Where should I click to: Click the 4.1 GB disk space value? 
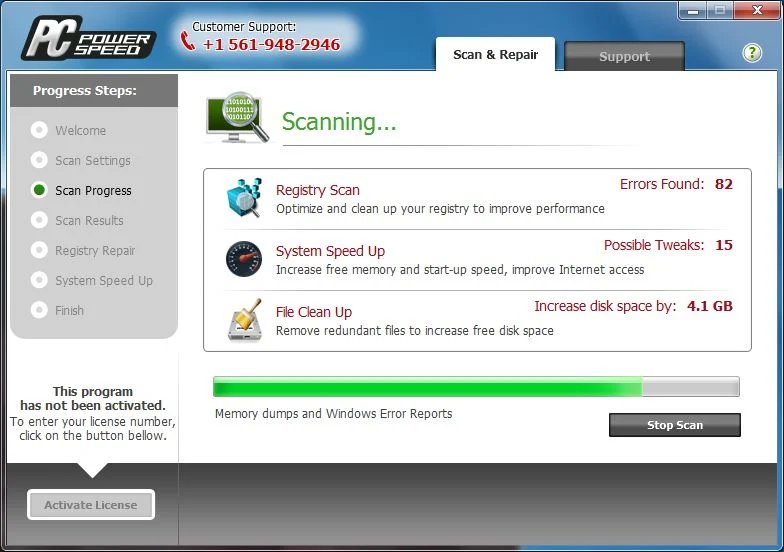point(710,306)
